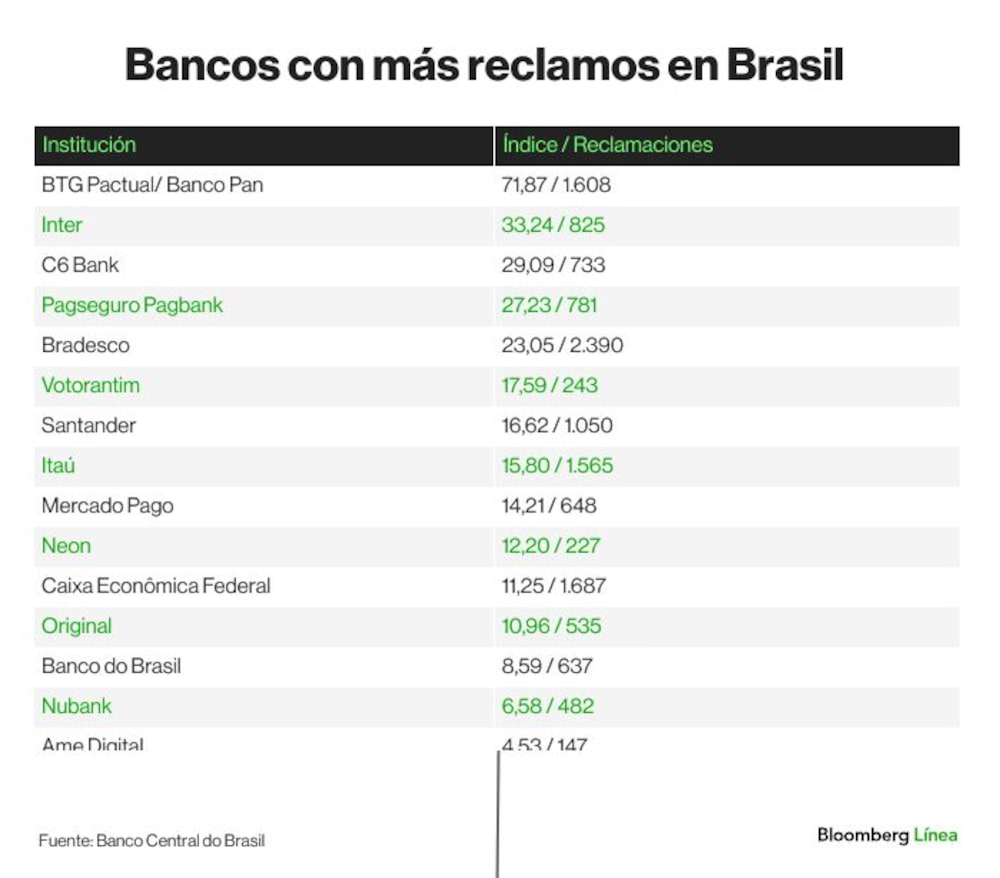1000x878 pixels.
Task: Click the Bradesco institution name
Action: (x=85, y=346)
